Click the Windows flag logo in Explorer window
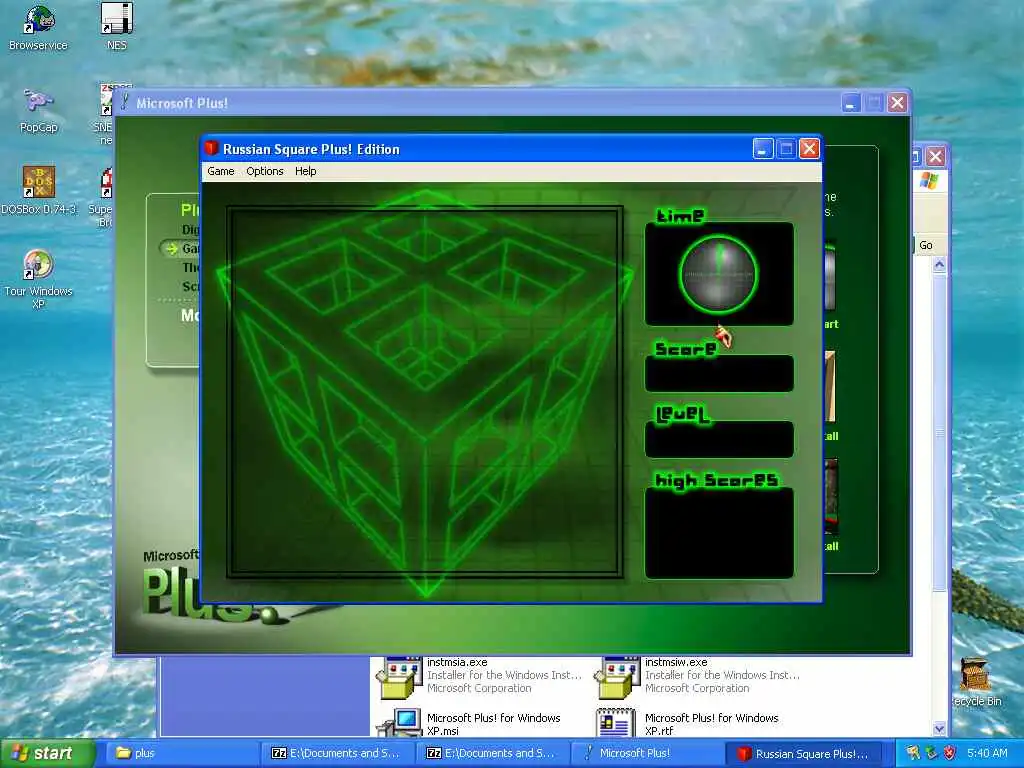This screenshot has height=768, width=1024. pos(929,182)
